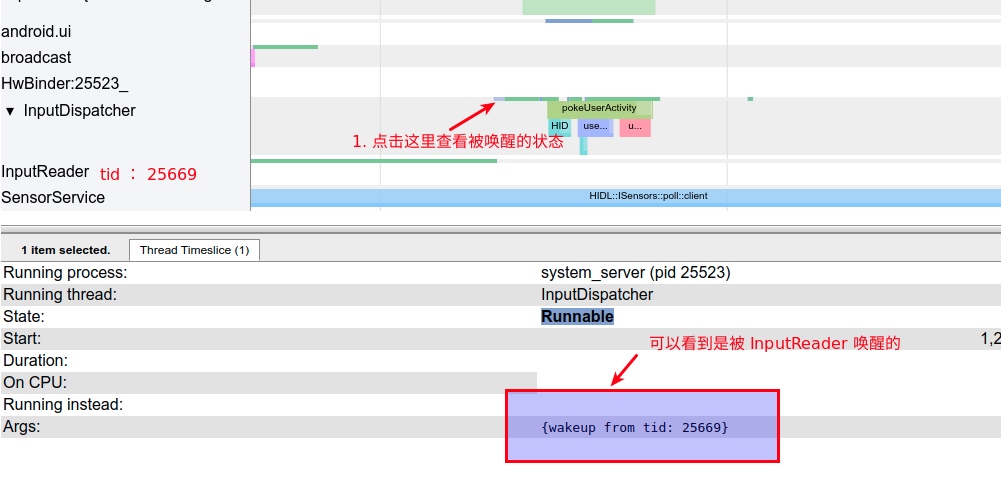Click the teal slice beneath HID
This screenshot has height=486, width=1001.
point(583,146)
